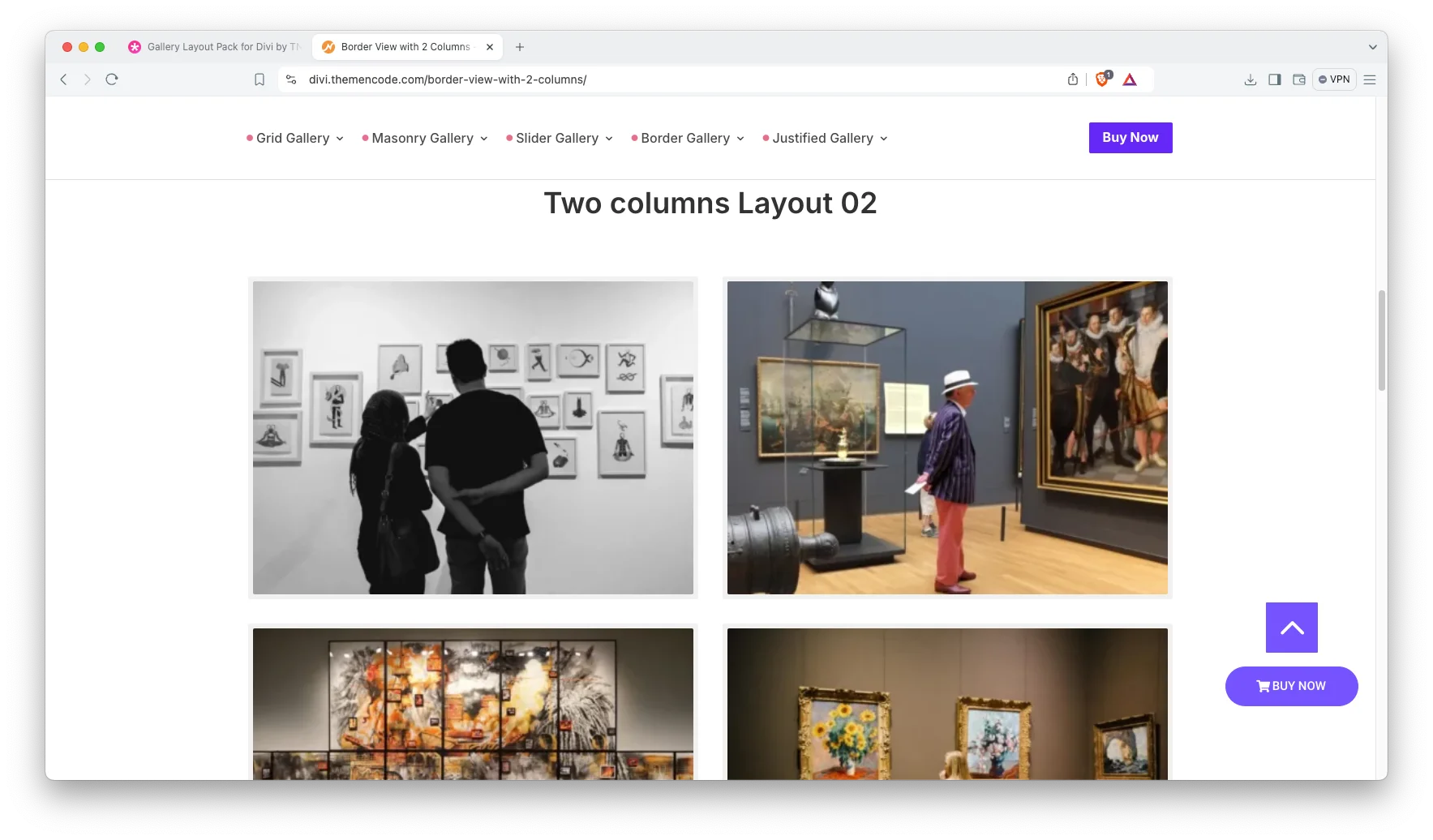Bookmark this page with the bookmark icon
This screenshot has width=1433, height=840.
point(260,79)
